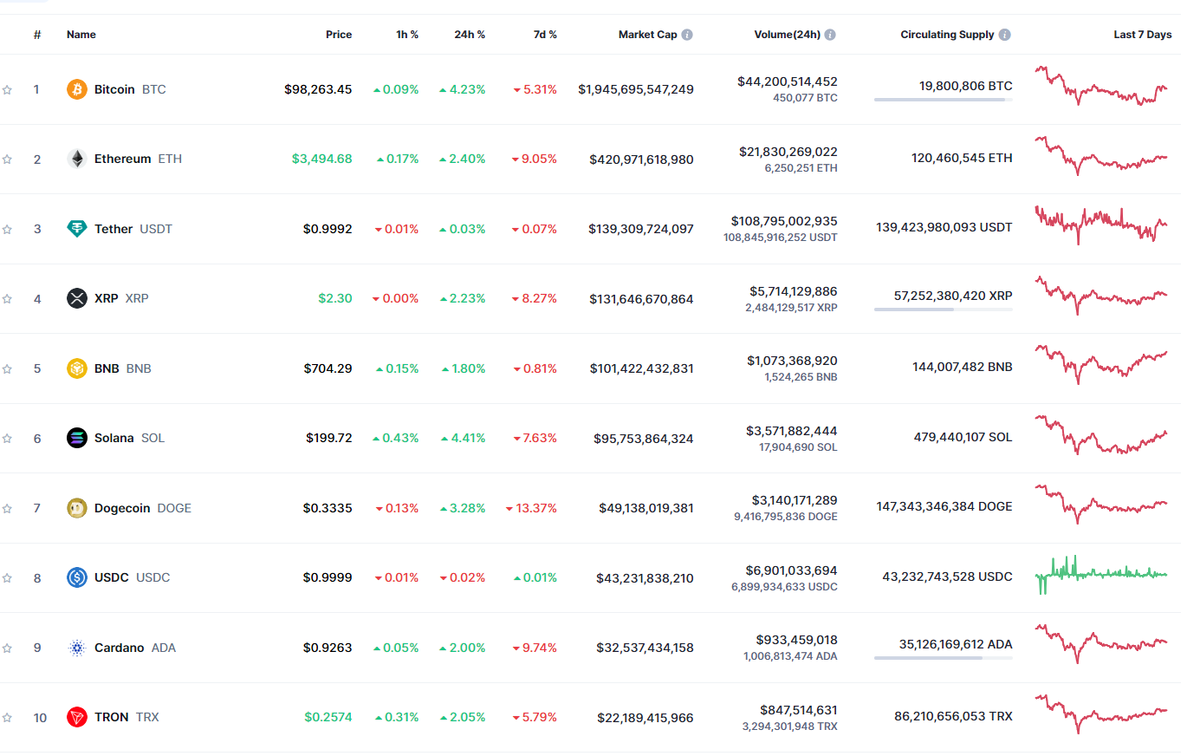Open TRON's last 7 days sparkline
1200x756 pixels.
click(x=1101, y=714)
